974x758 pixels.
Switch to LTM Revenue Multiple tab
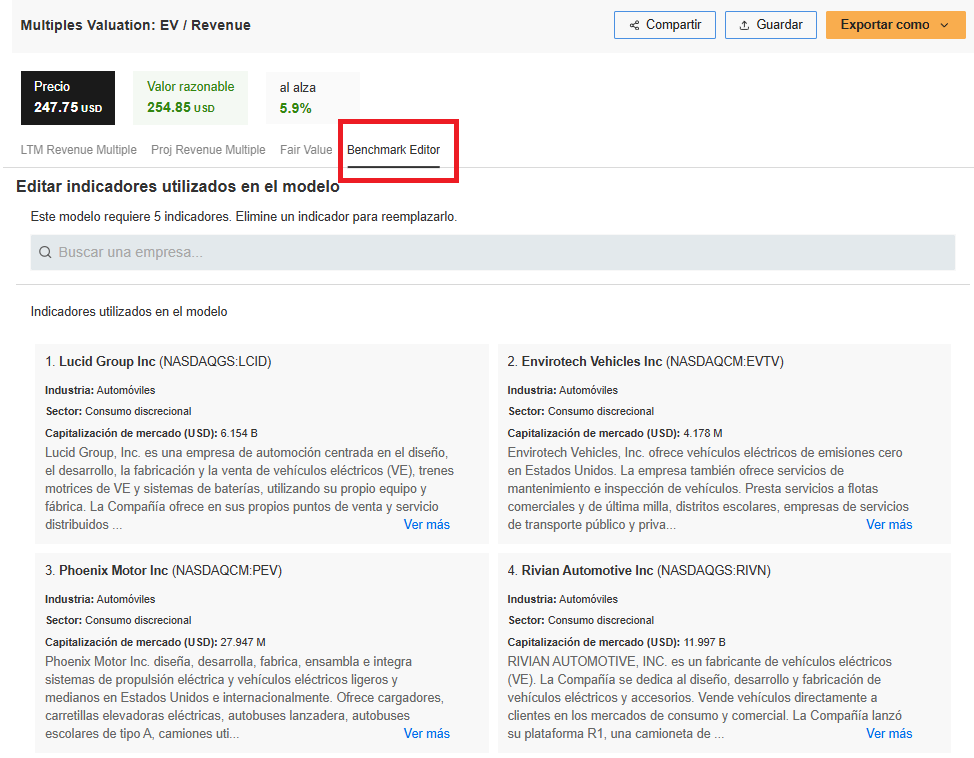coord(78,150)
